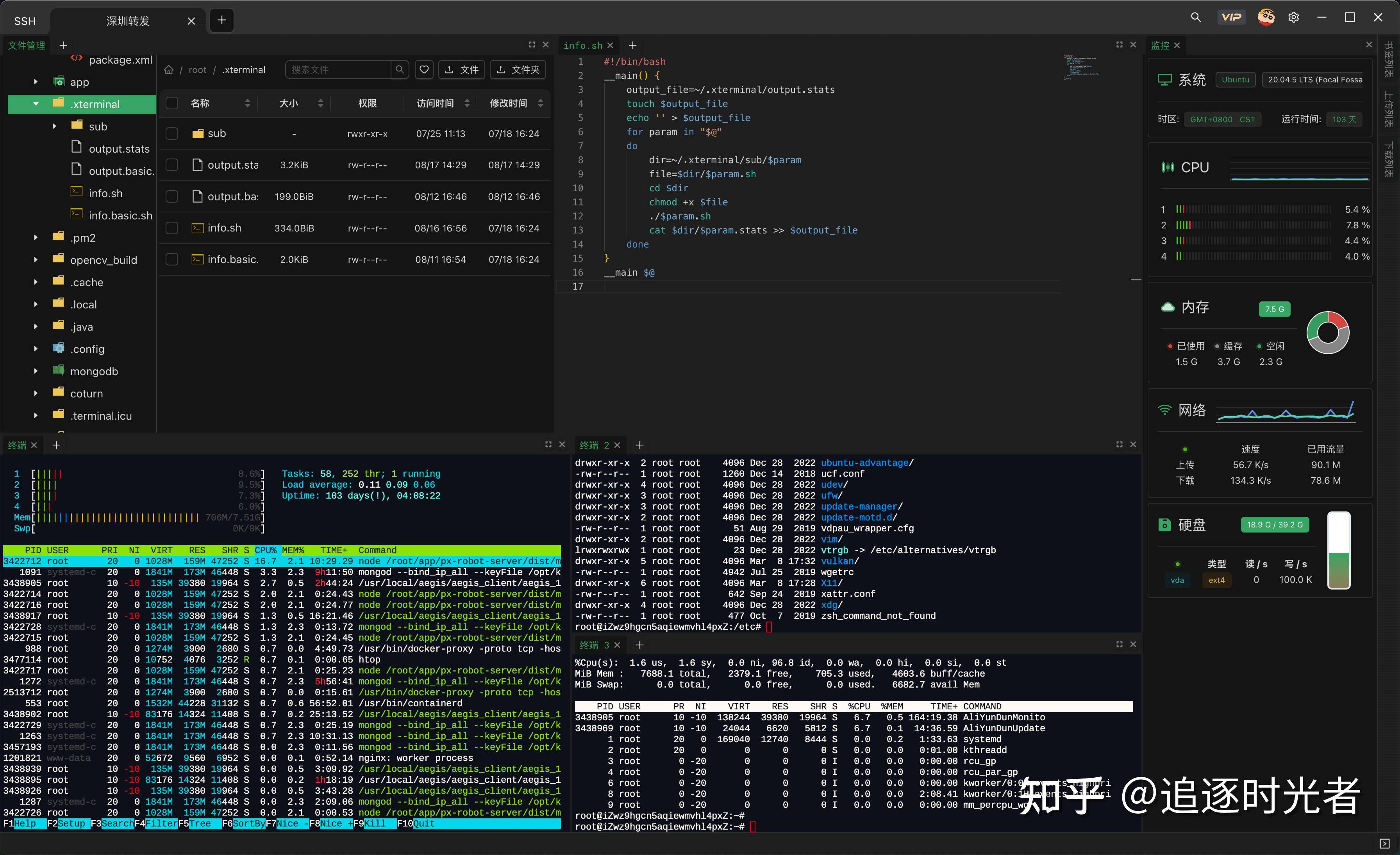Viewport: 1400px width, 855px height.
Task: Check the box for the sub folder row
Action: click(171, 134)
